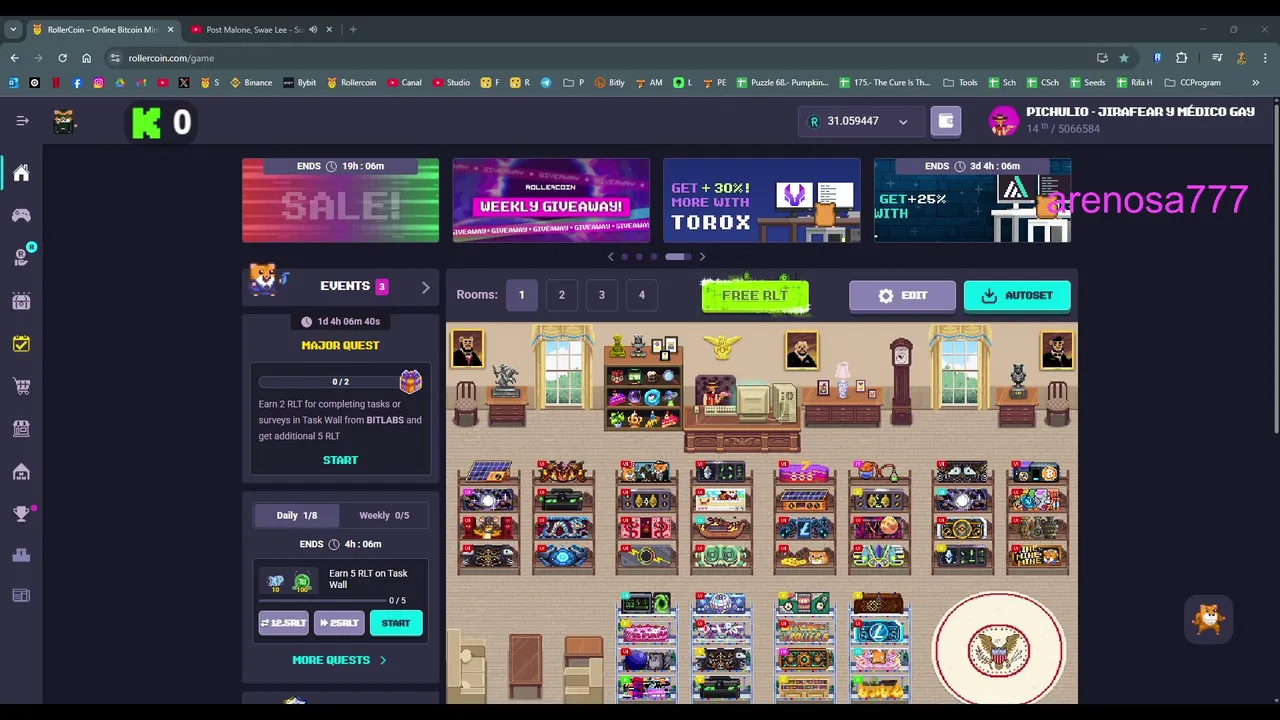Viewport: 1280px width, 720px height.
Task: Open the yellow checklist tasks icon in sidebar
Action: tap(21, 343)
